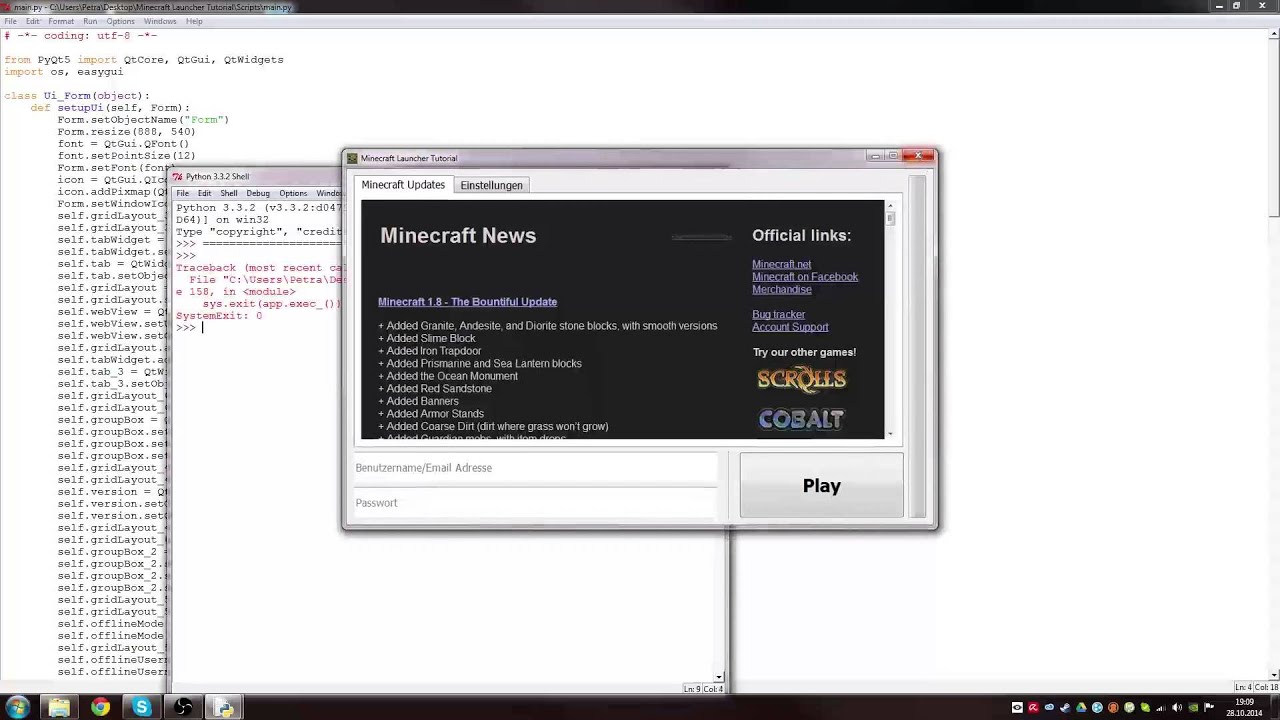1280x720 pixels.
Task: Click the network signal tray icon
Action: coord(1160,708)
